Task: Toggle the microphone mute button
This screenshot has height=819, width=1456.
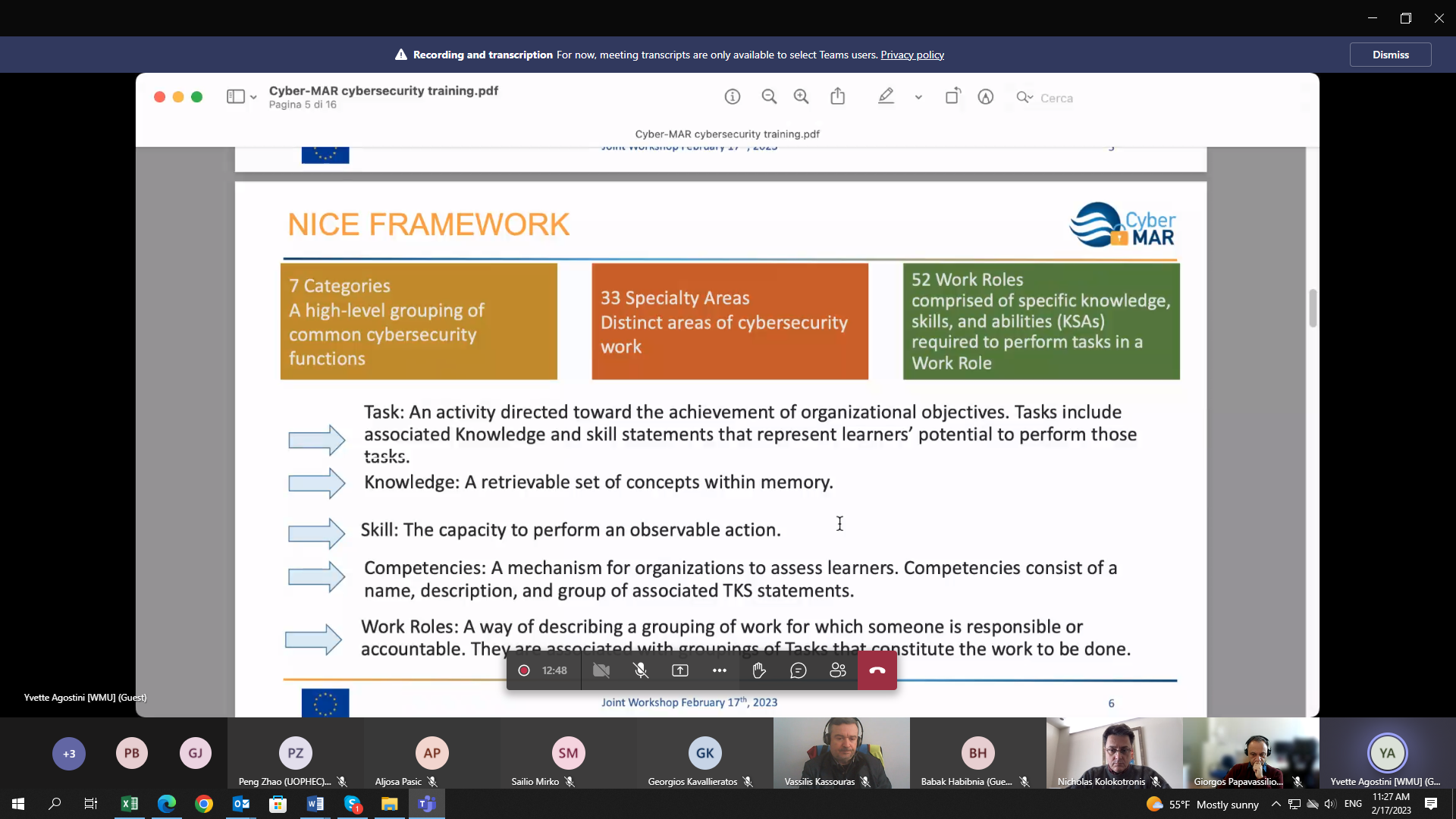Action: (641, 670)
